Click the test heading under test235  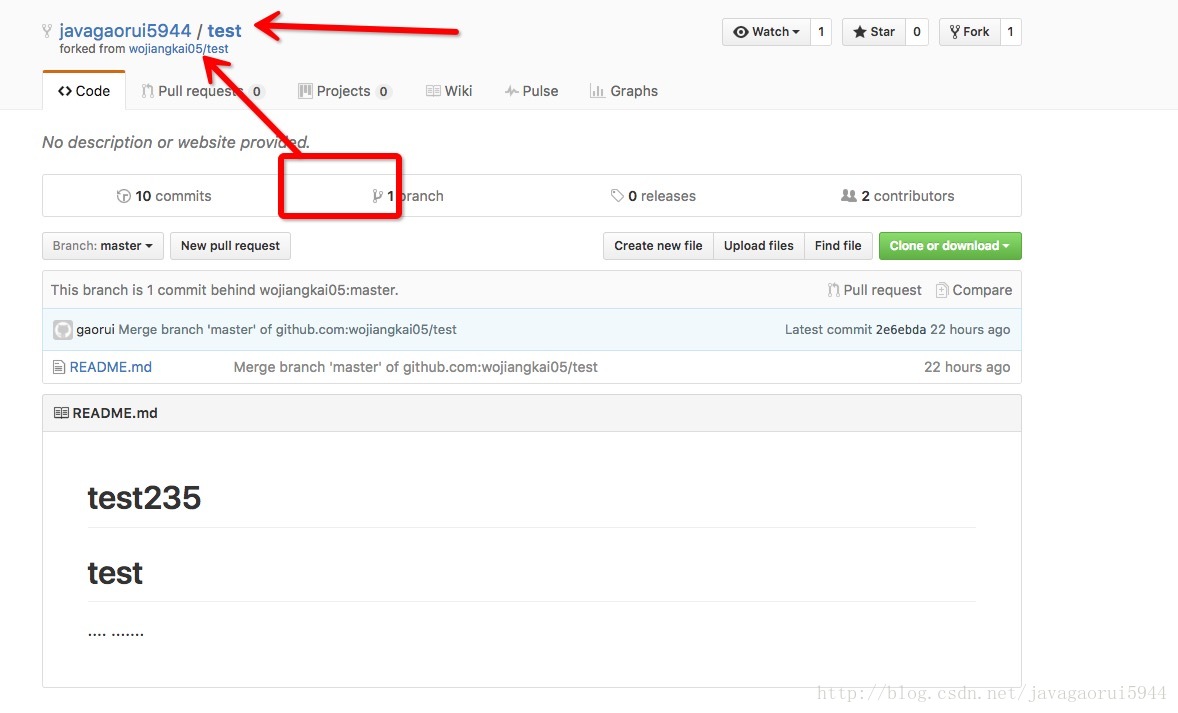tap(115, 573)
